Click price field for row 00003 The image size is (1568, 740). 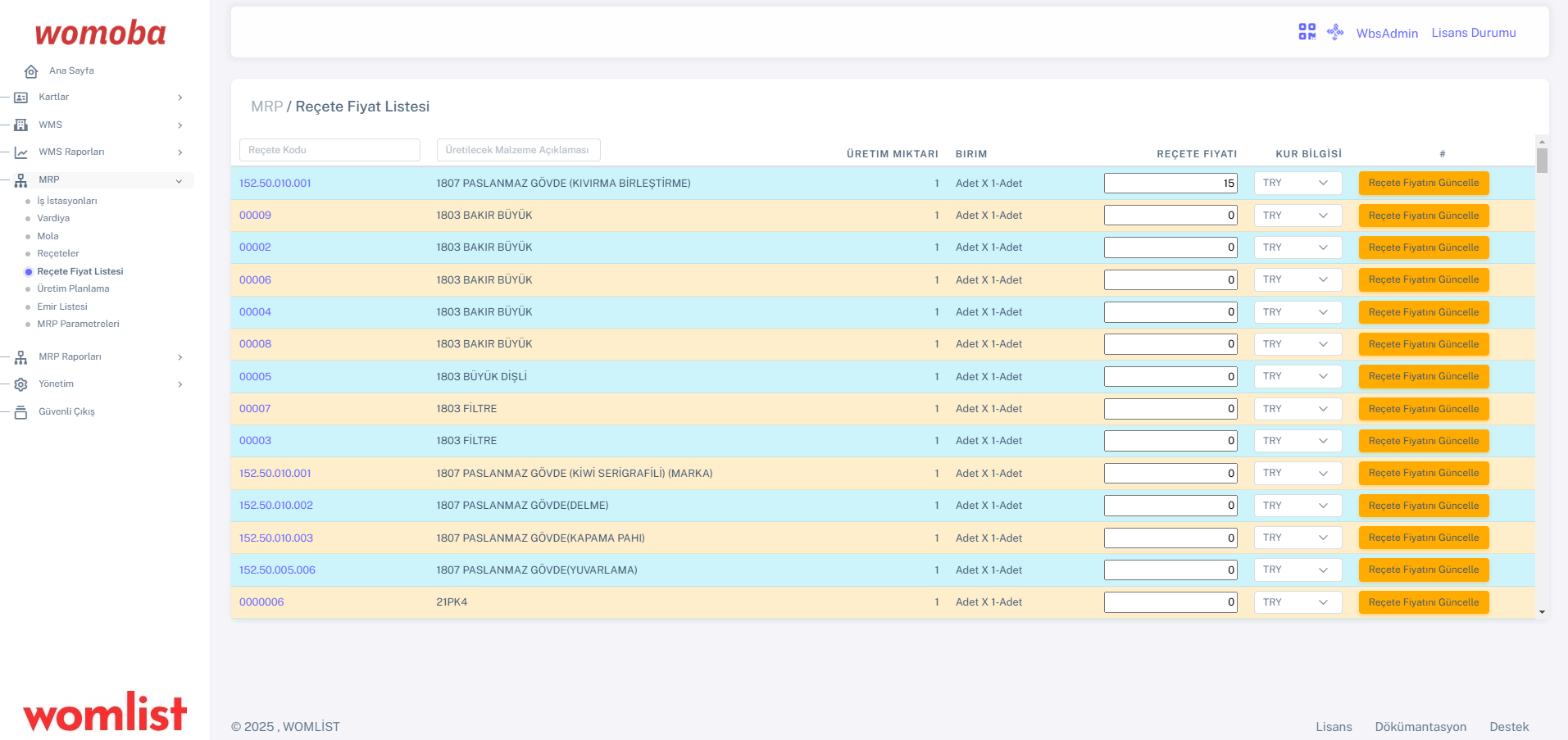[1170, 441]
